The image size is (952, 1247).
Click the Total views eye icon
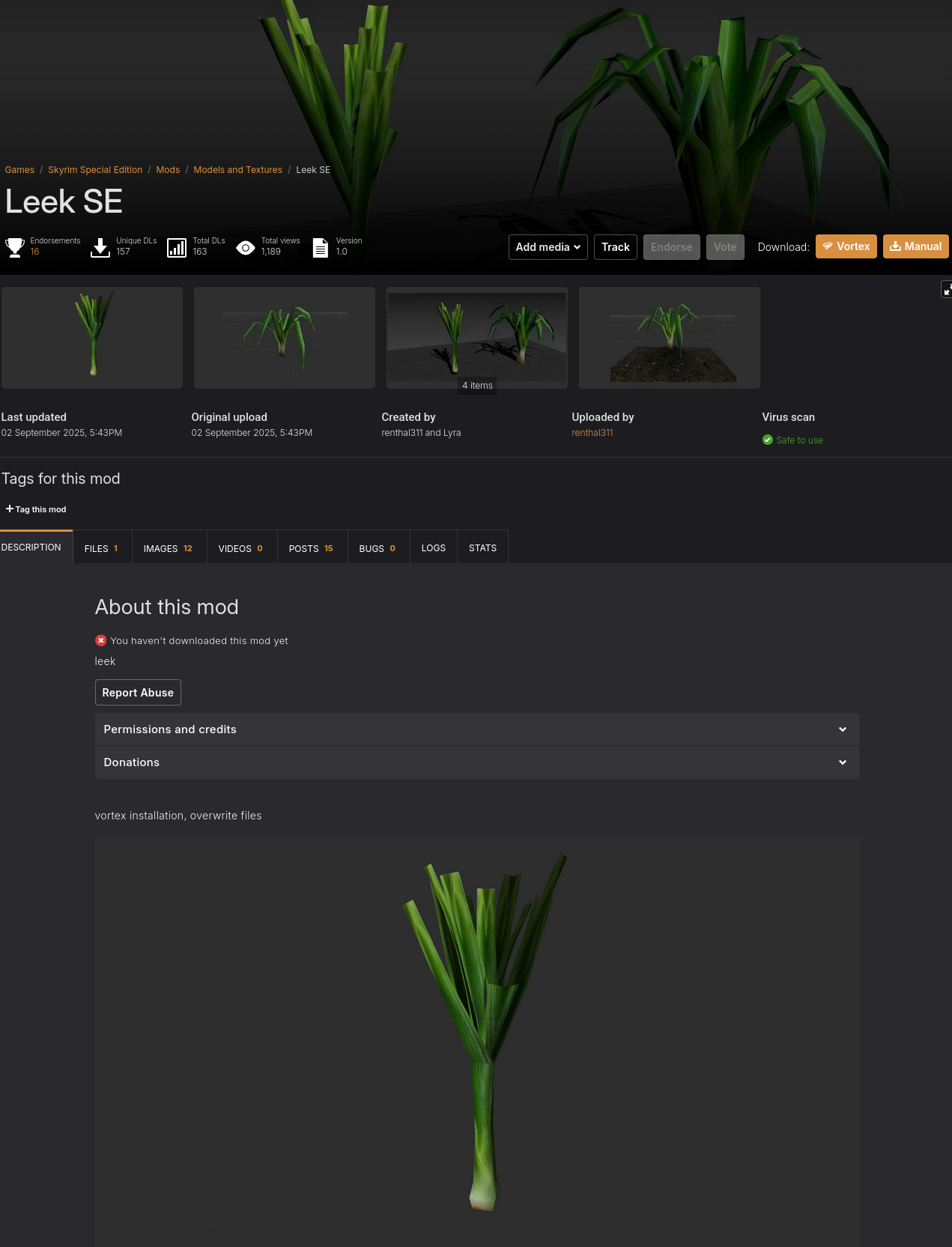point(246,247)
